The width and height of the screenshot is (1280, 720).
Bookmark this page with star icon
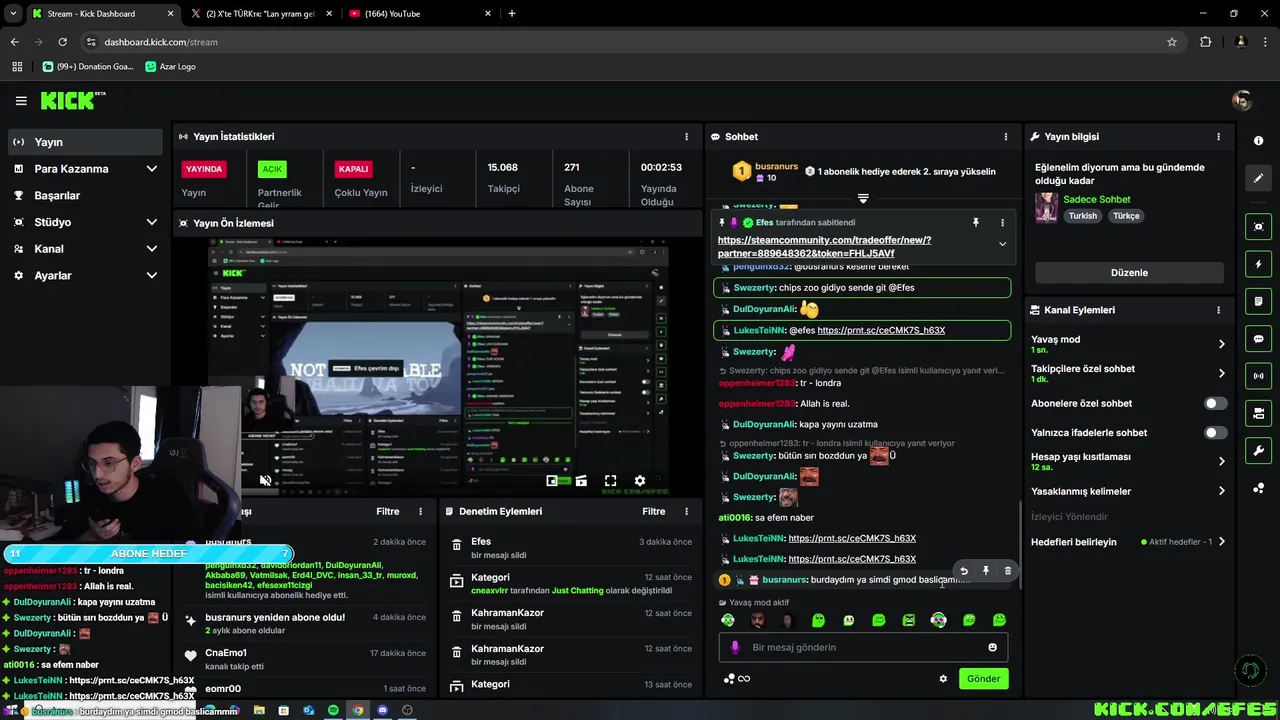coord(1172,42)
